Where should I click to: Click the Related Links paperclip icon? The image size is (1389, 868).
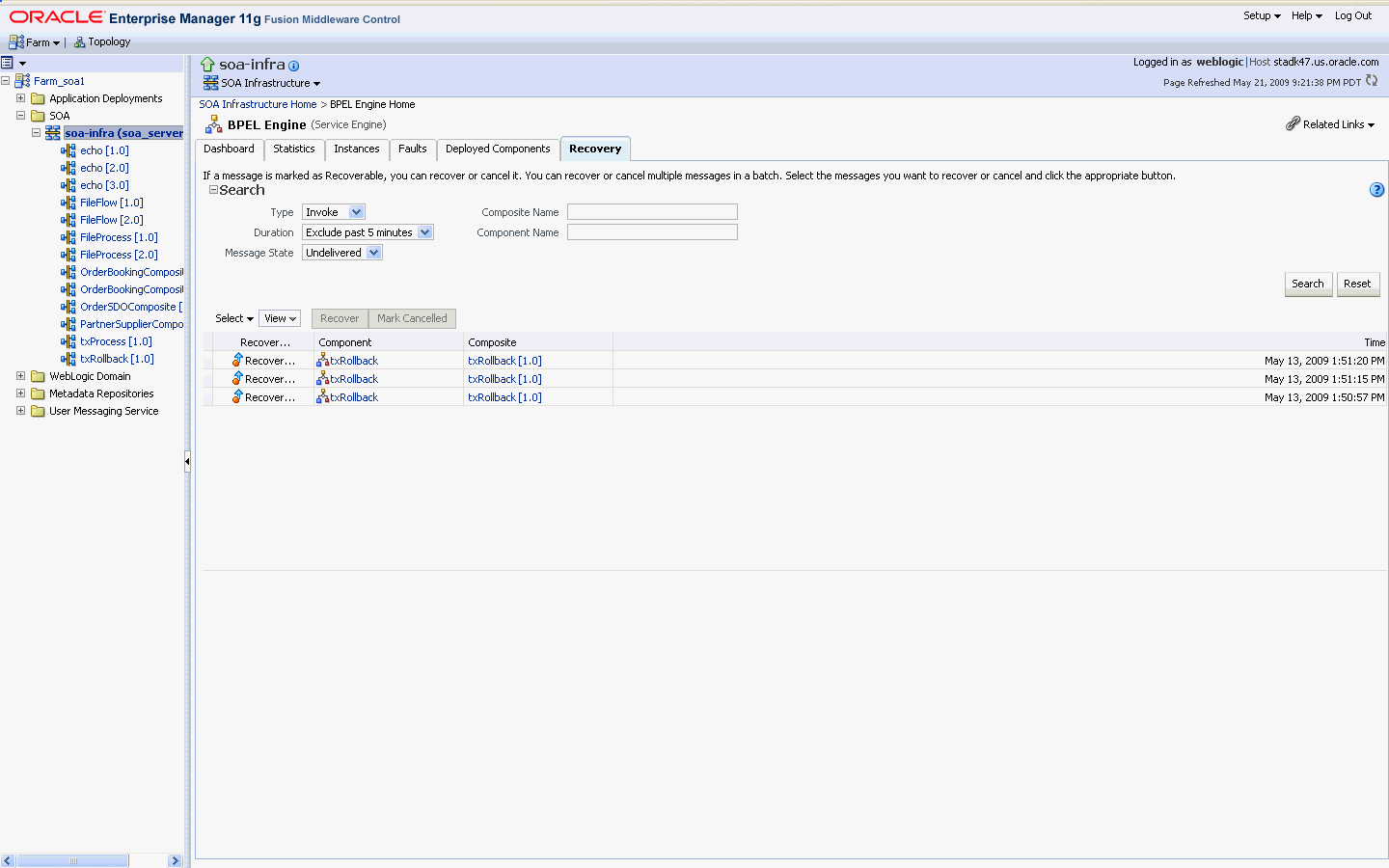point(1294,124)
